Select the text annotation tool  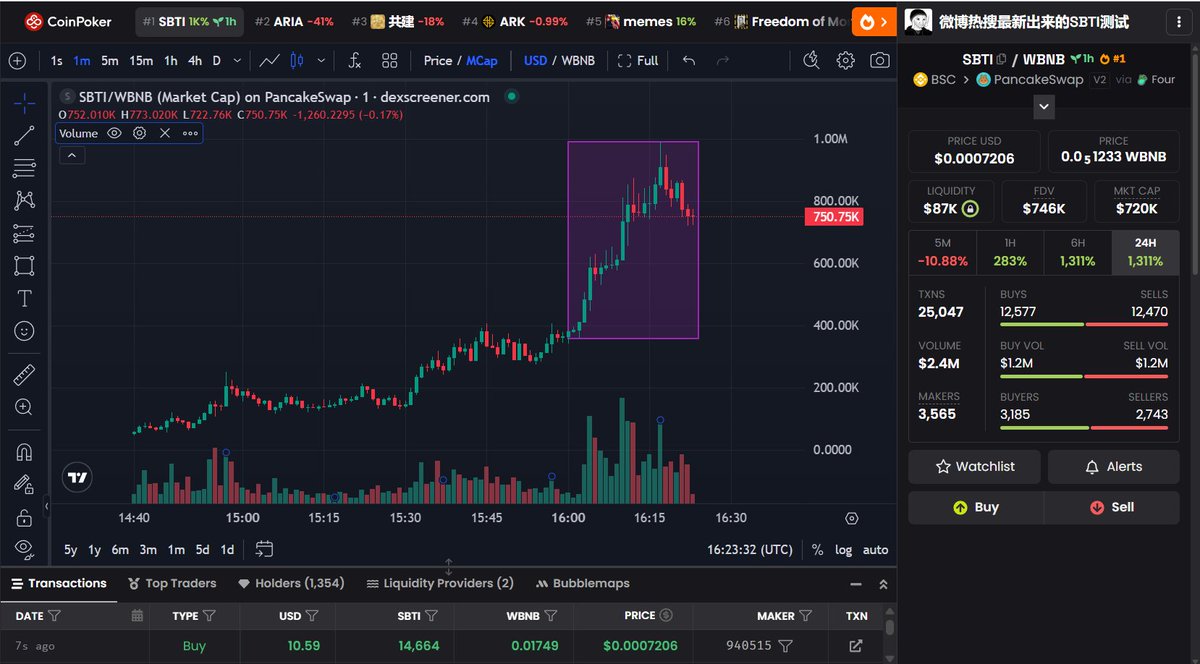24,298
